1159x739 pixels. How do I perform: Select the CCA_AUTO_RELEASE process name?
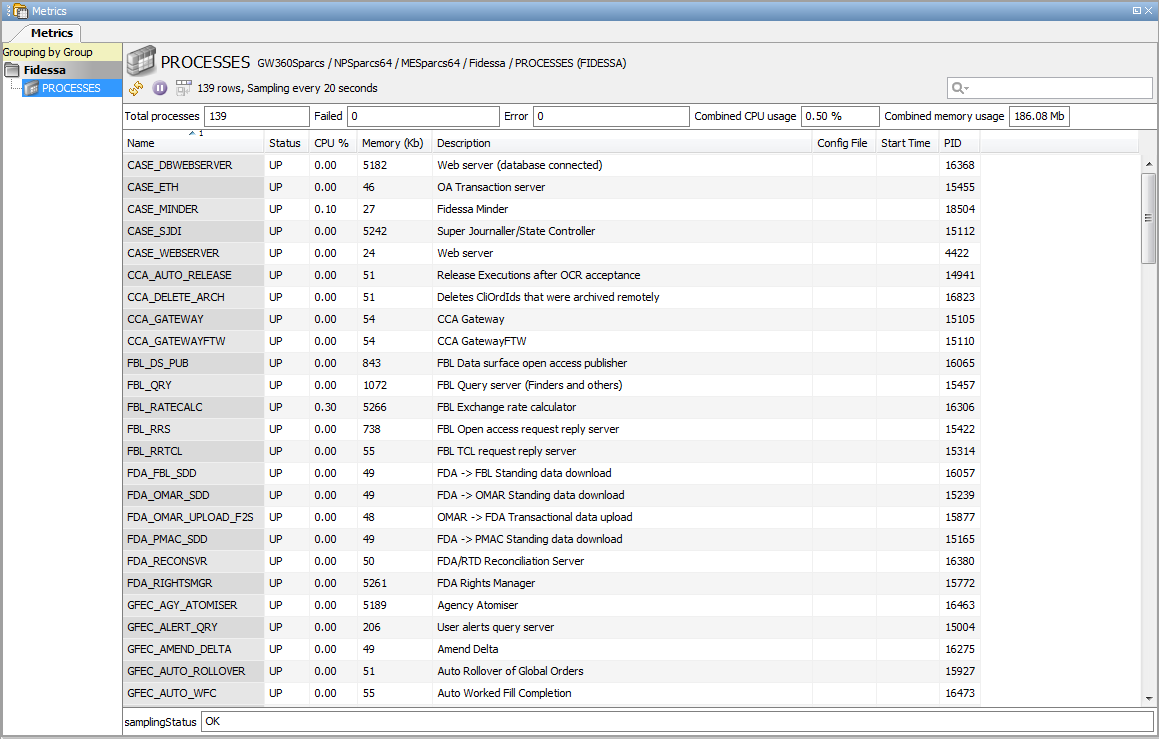pos(179,275)
